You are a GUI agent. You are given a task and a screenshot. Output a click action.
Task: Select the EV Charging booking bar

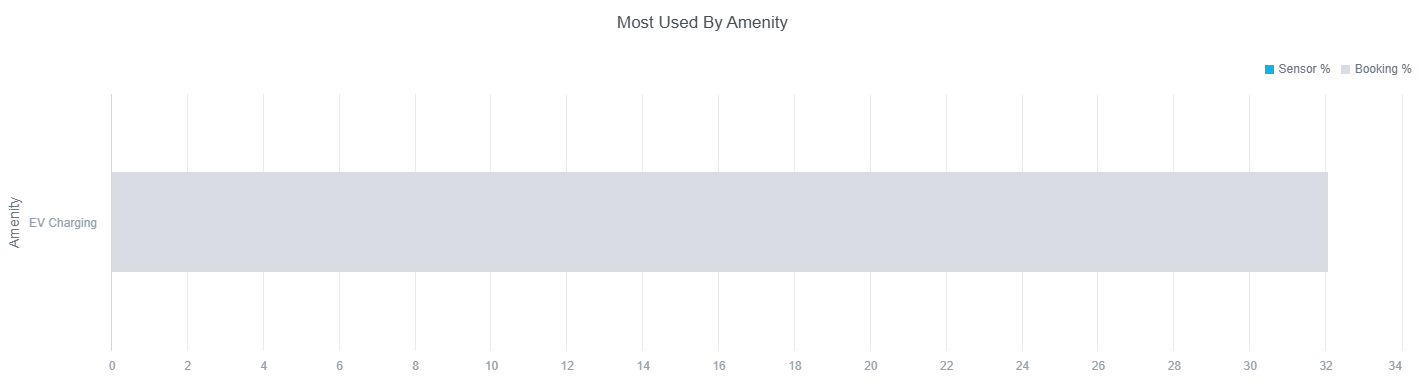coord(719,222)
